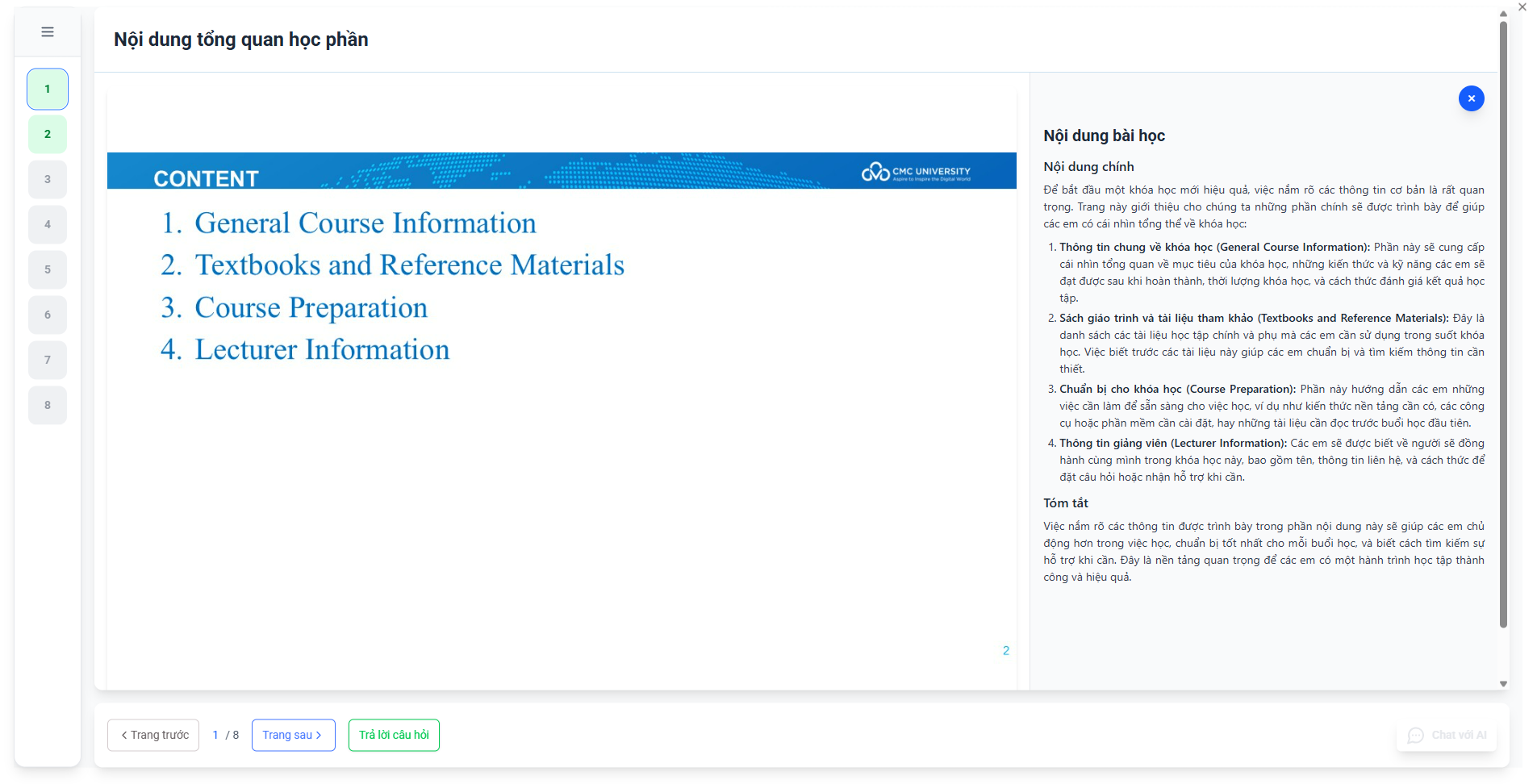Go to page 2 in sidebar

click(x=48, y=135)
